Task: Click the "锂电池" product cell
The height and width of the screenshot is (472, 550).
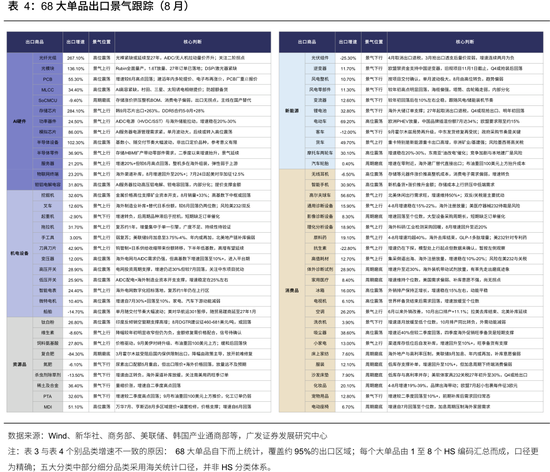Action: pos(320,111)
